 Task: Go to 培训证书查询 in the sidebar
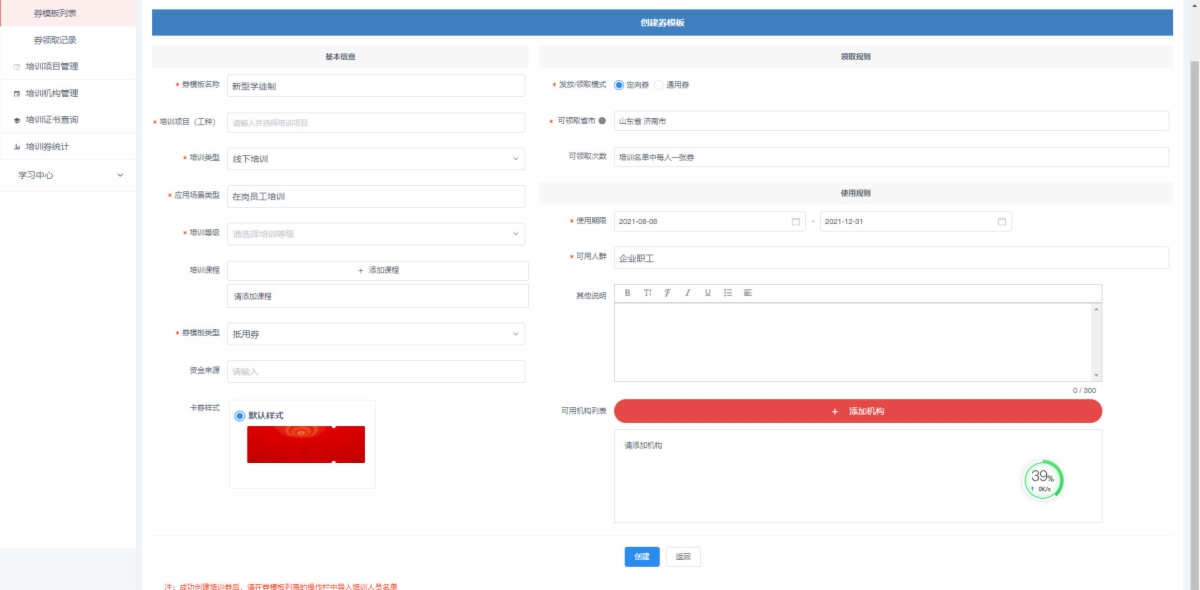pyautogui.click(x=52, y=120)
